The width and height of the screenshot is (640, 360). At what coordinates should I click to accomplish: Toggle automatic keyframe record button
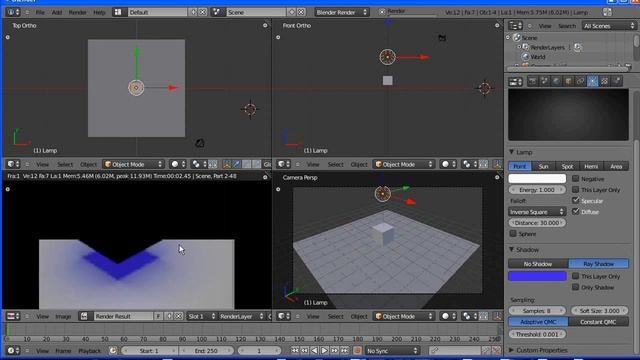pyautogui.click(x=357, y=351)
